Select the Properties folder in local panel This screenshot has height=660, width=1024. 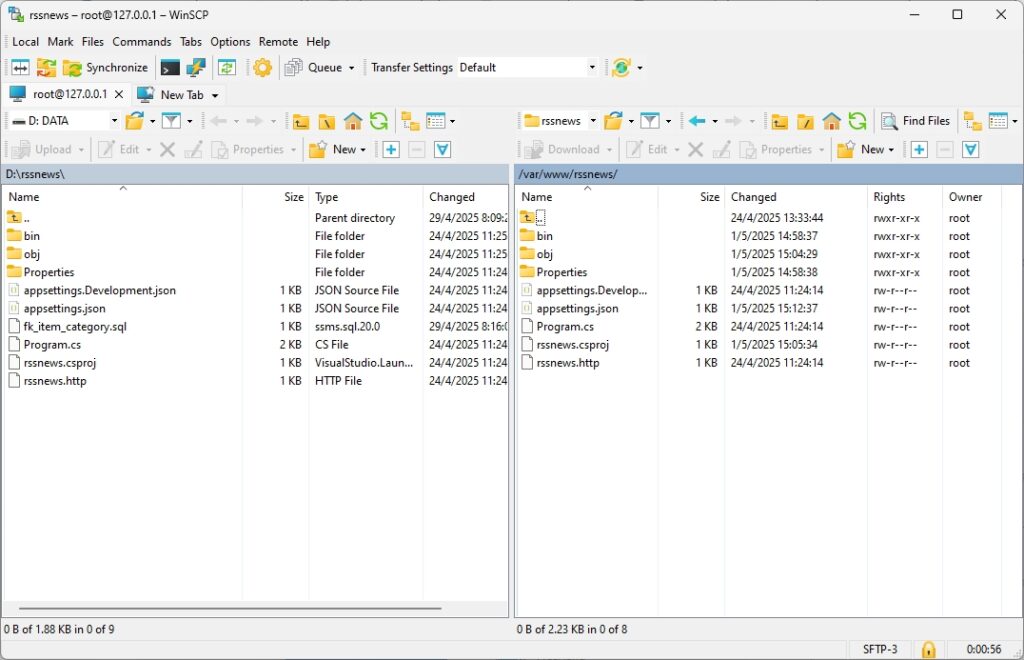pyautogui.click(x=49, y=272)
